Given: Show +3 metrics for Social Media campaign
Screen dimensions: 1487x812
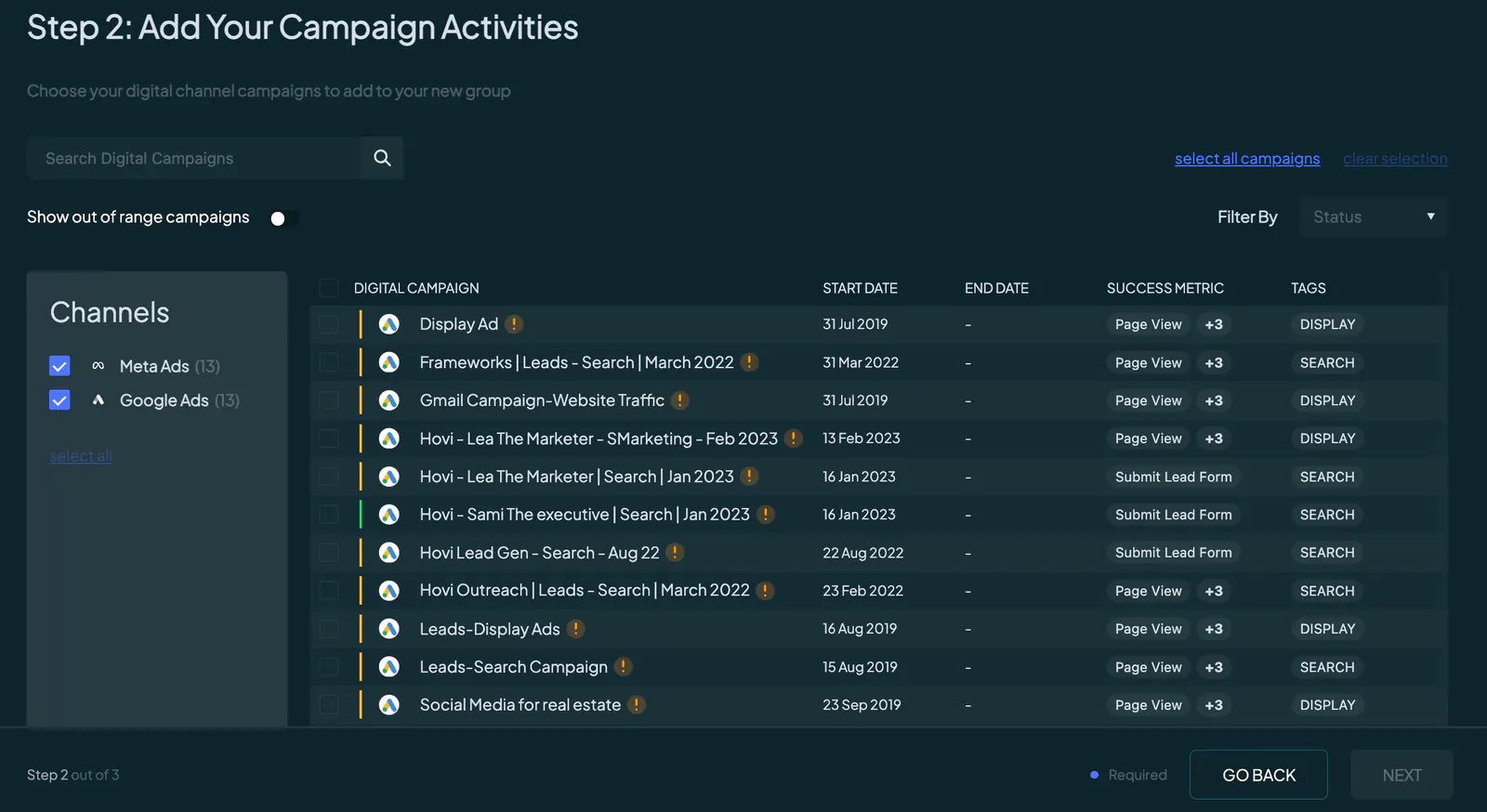Looking at the screenshot, I should [1214, 705].
